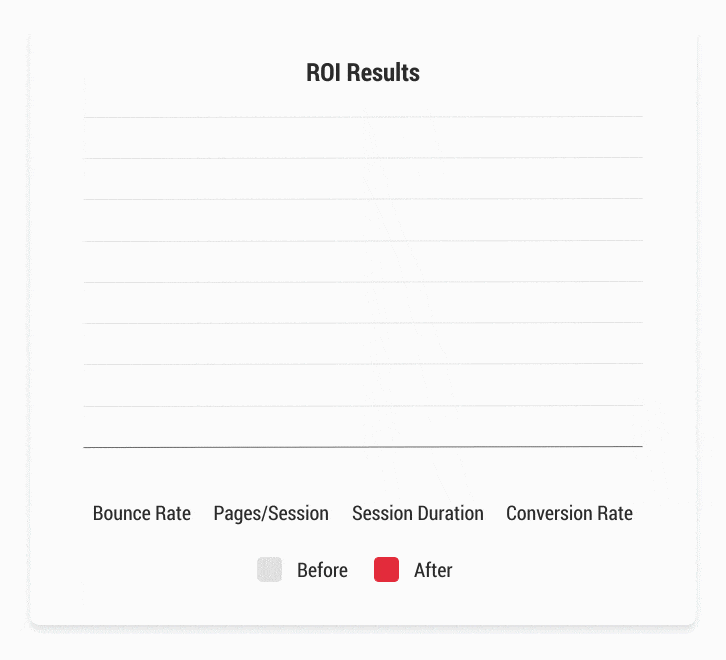Click the empty plot area above Conversion Rate

point(569,282)
